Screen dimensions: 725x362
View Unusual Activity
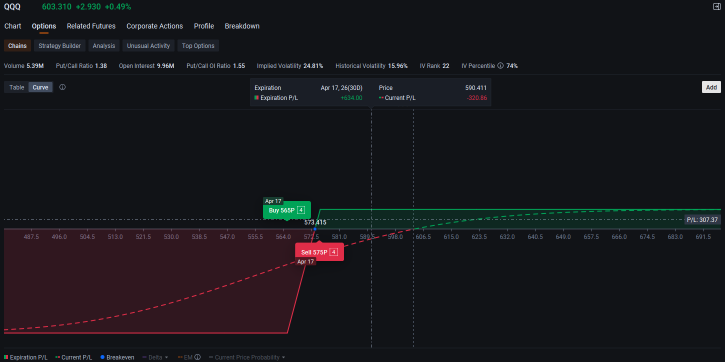pos(148,46)
